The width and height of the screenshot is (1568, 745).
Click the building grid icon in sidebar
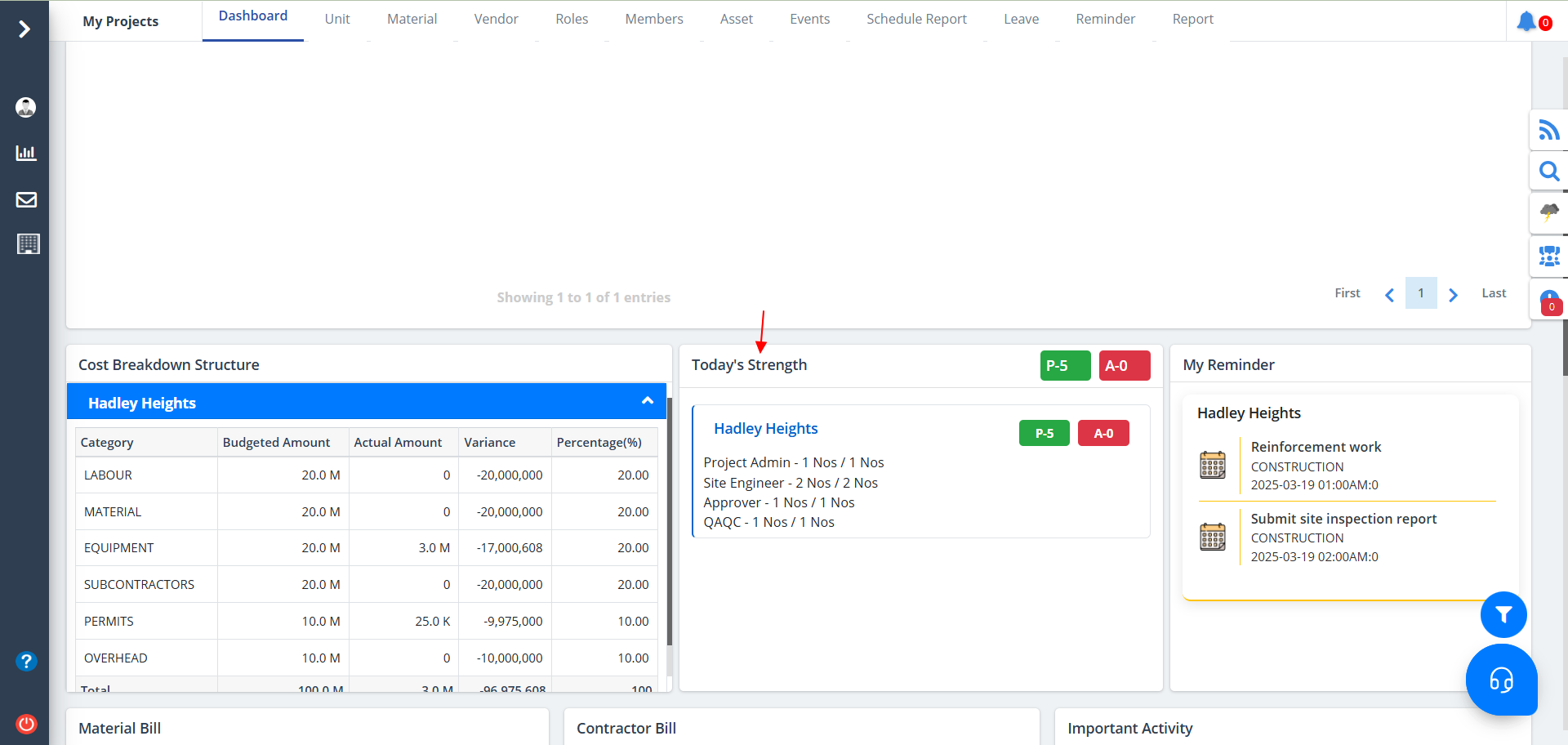28,243
